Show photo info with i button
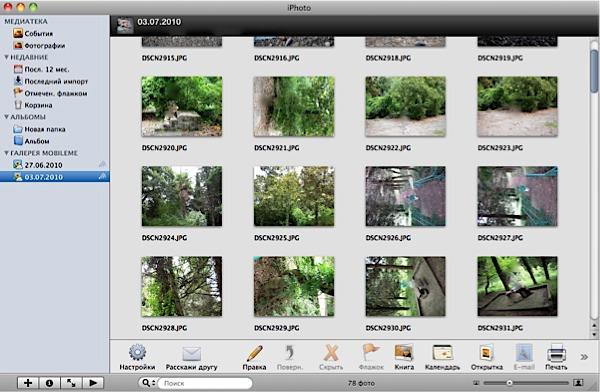Screen dimensions: 600x392 click(x=49, y=383)
